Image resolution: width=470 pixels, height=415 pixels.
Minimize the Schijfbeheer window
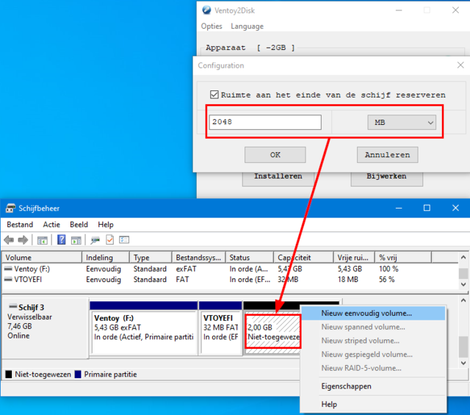[x=399, y=208]
